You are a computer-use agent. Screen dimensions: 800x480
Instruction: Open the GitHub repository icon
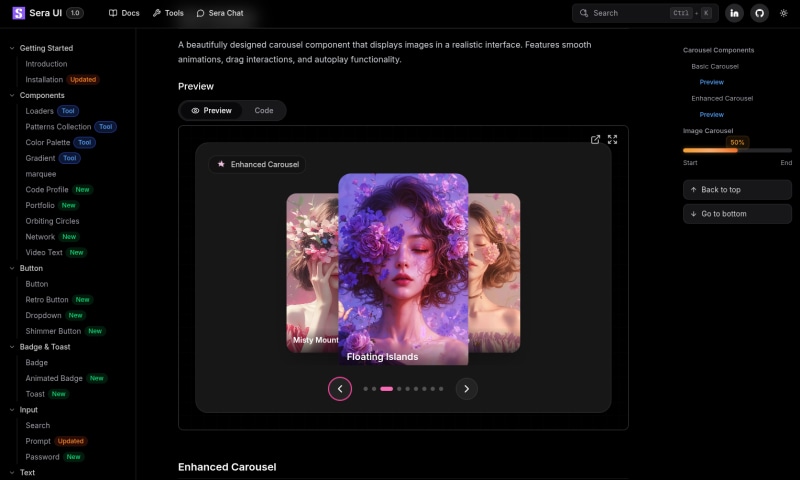tap(759, 13)
